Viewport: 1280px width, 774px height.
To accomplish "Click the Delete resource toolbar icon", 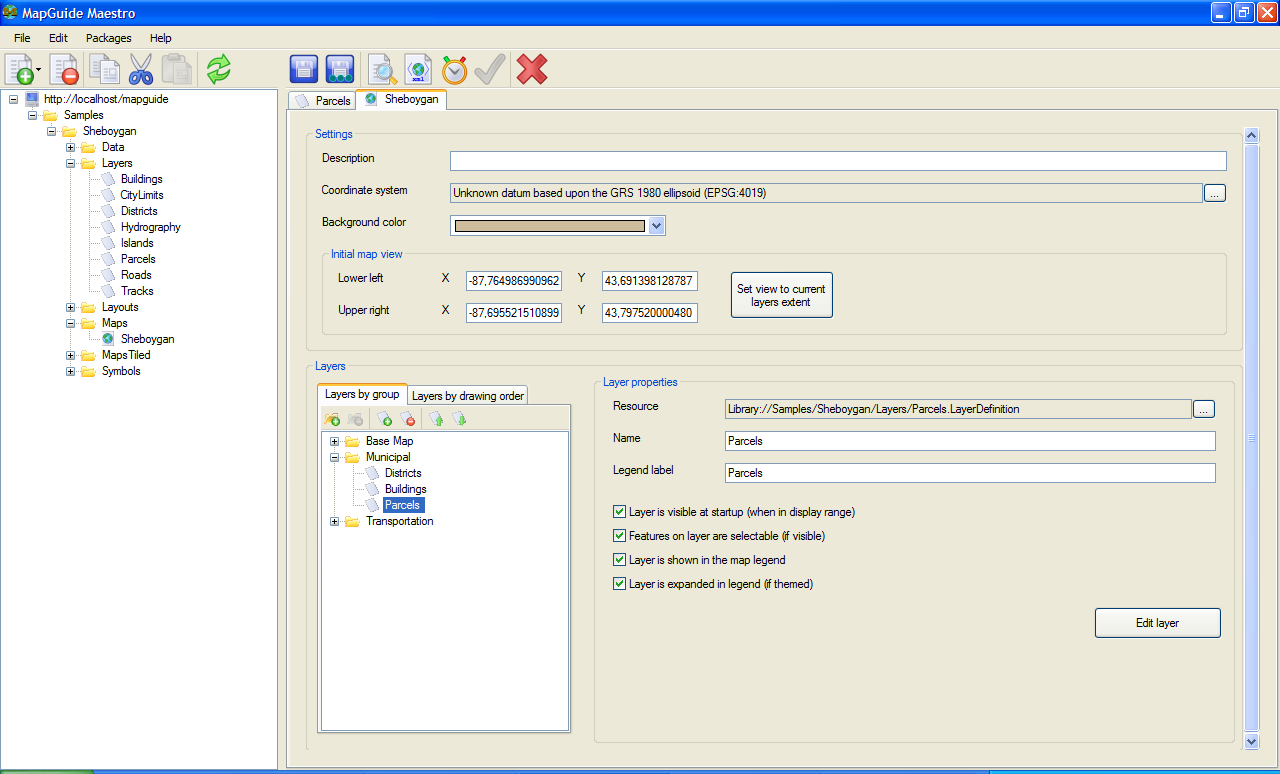I will [x=63, y=70].
